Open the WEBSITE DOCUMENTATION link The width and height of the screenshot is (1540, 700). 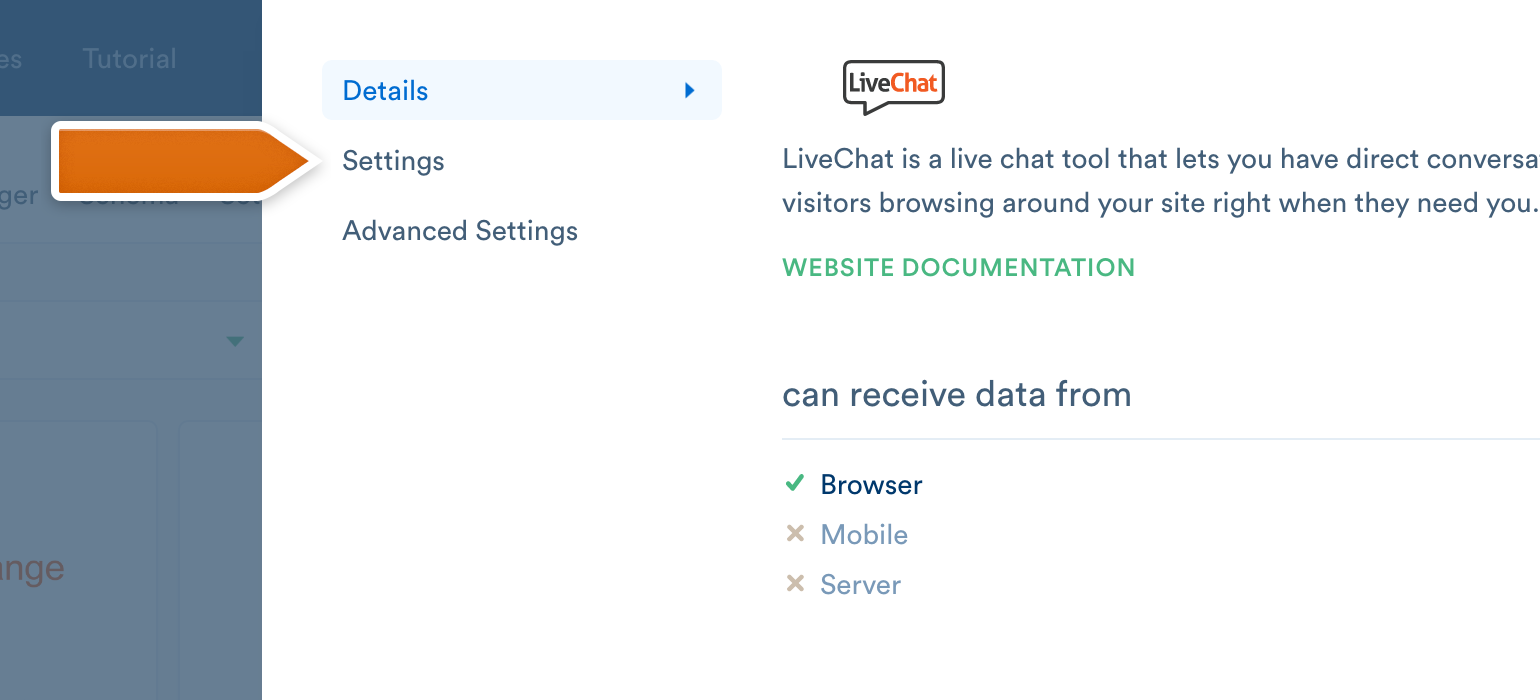[958, 267]
